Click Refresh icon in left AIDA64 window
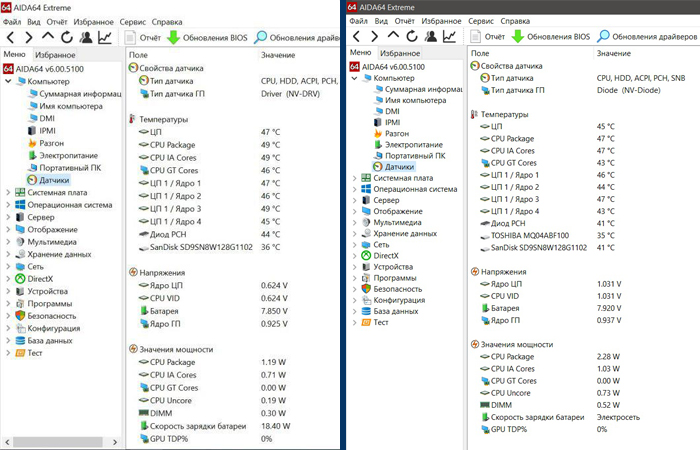The width and height of the screenshot is (700, 450). pyautogui.click(x=67, y=38)
